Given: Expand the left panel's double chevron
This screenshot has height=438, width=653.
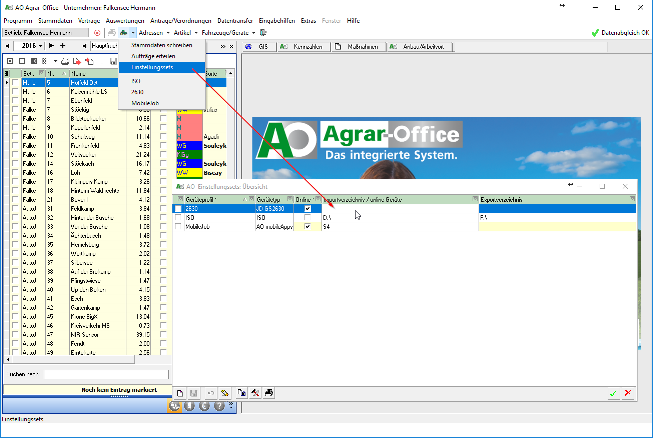Looking at the screenshot, I should click(223, 47).
